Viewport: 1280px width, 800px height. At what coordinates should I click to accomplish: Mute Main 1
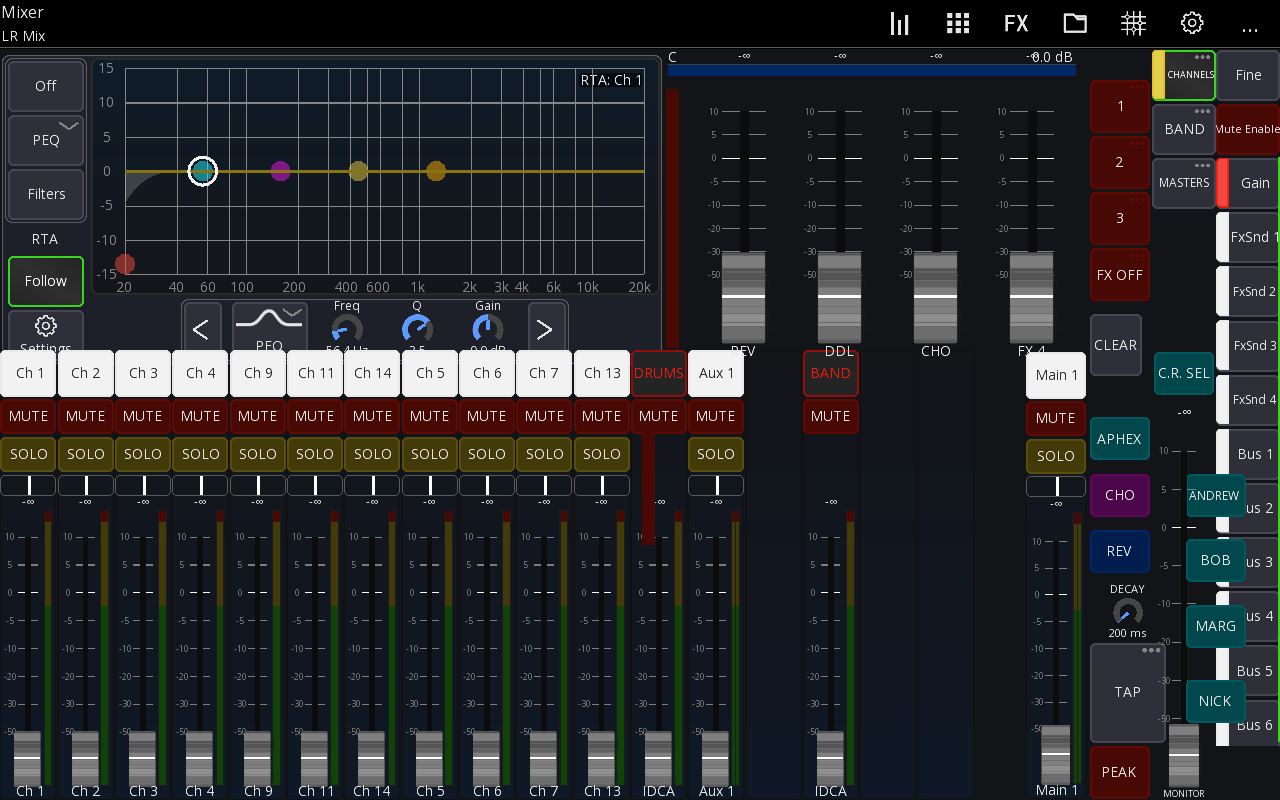pyautogui.click(x=1056, y=418)
